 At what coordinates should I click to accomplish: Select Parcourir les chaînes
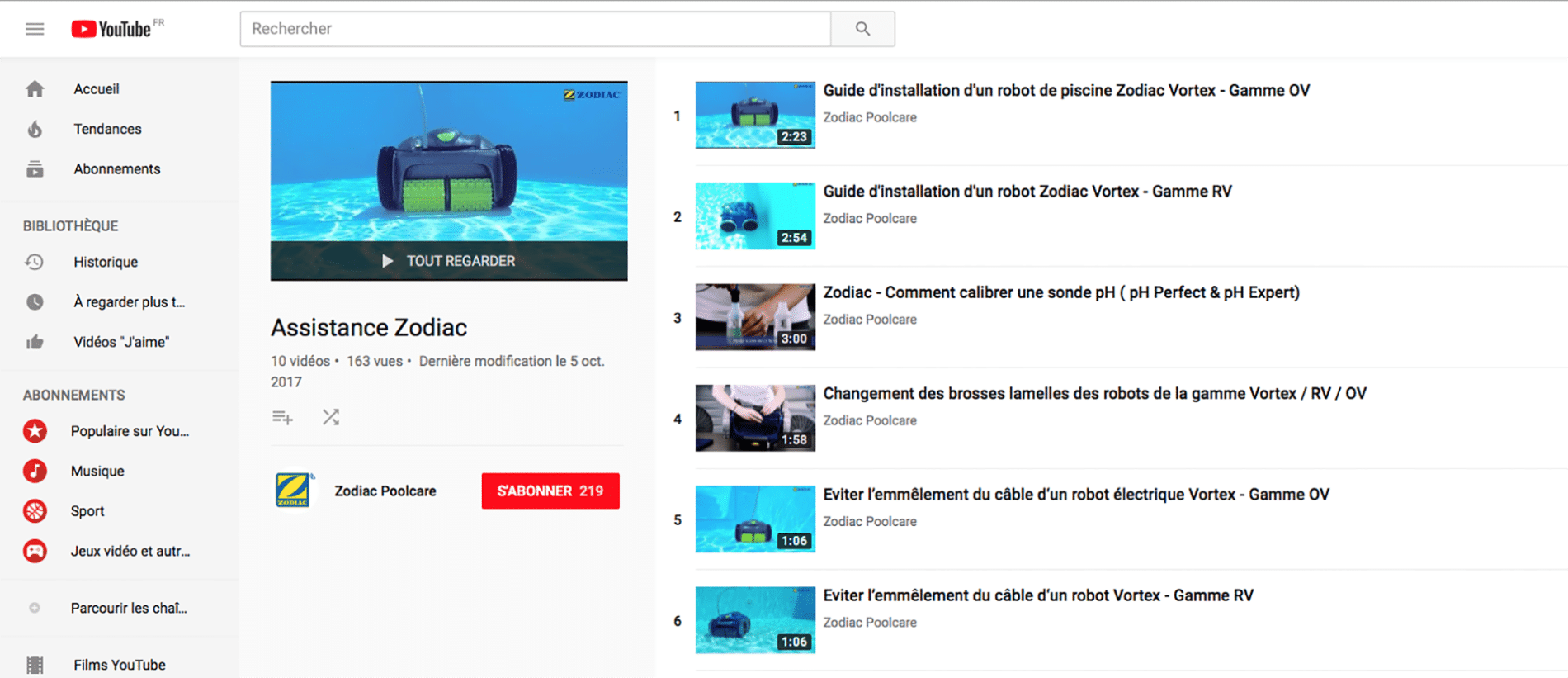[x=129, y=608]
